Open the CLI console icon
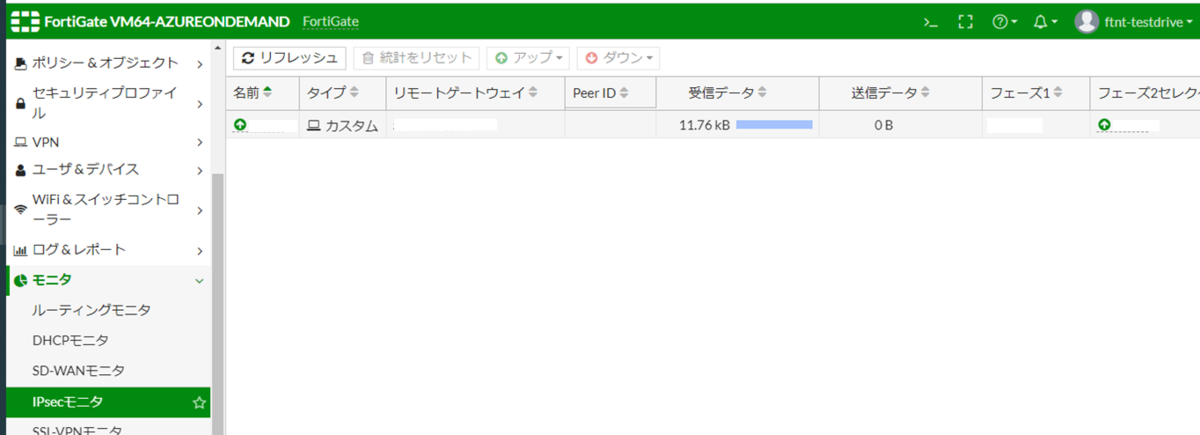1200x435 pixels. pos(931,21)
